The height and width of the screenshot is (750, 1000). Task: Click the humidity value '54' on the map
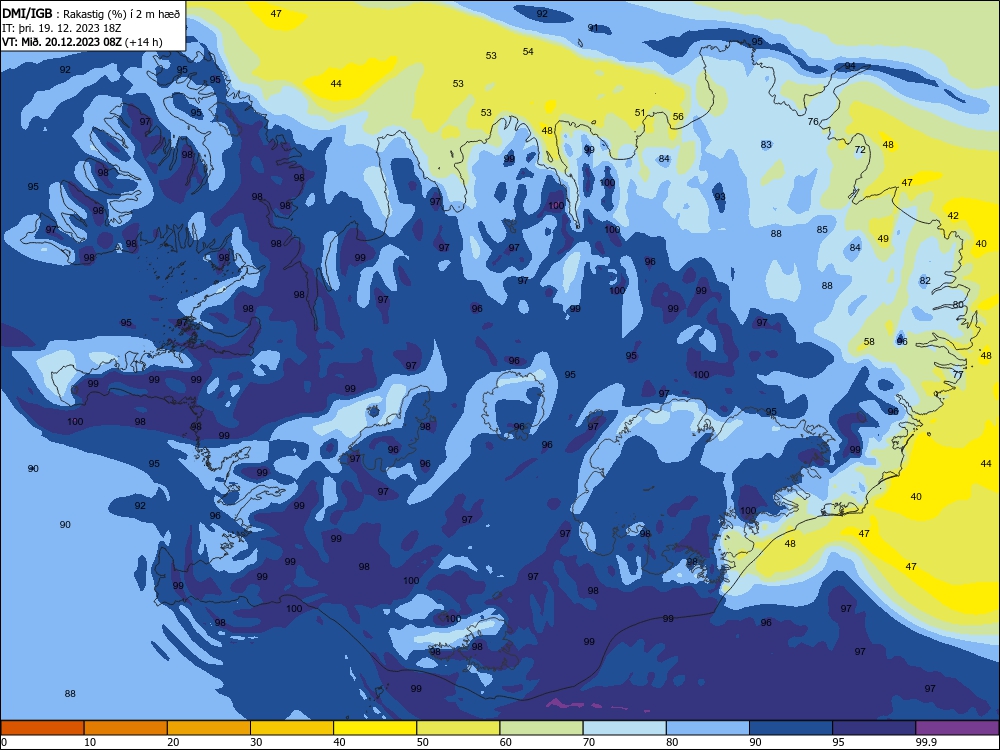point(528,52)
